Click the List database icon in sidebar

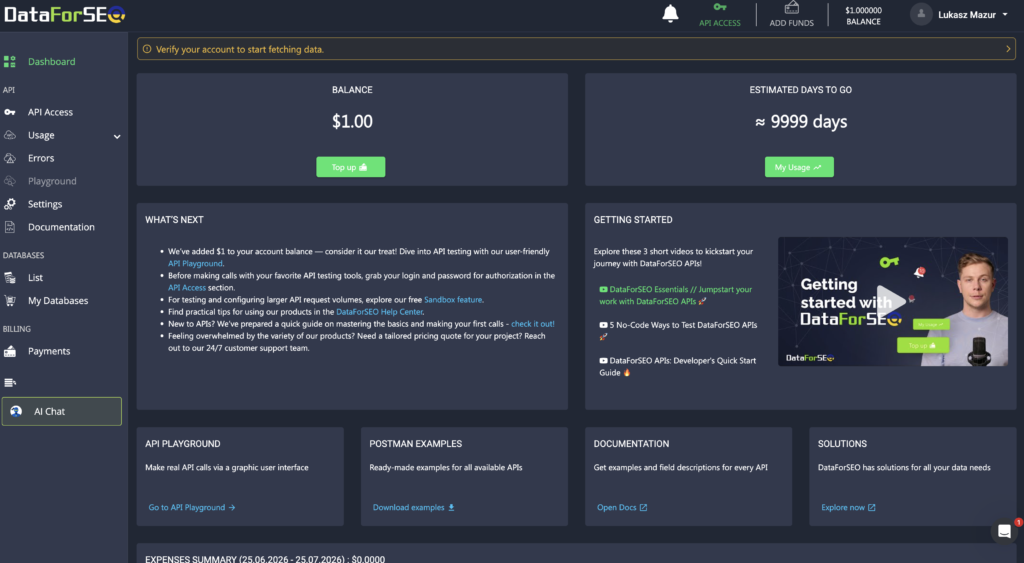tap(10, 278)
